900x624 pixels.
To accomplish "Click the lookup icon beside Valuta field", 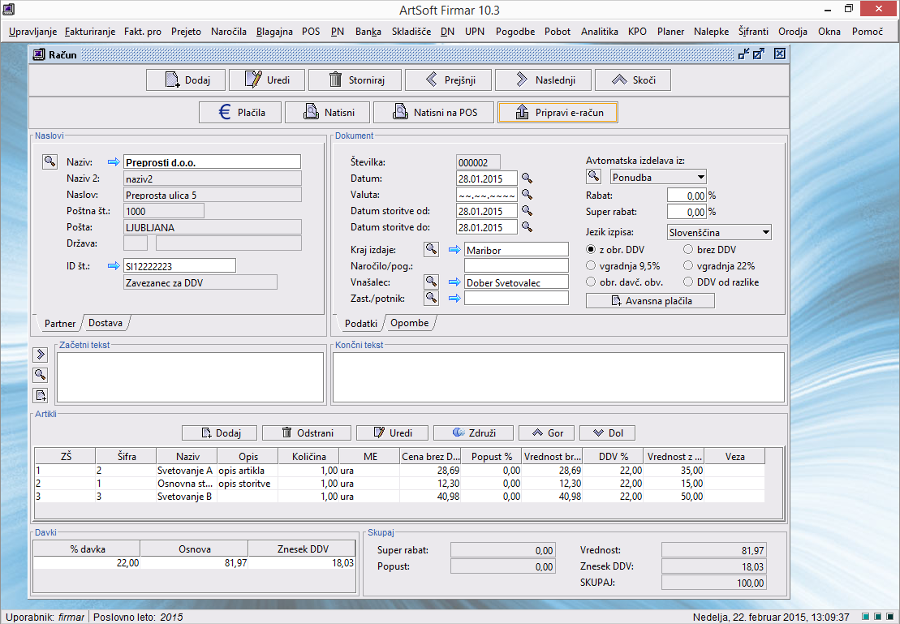I will pyautogui.click(x=527, y=195).
